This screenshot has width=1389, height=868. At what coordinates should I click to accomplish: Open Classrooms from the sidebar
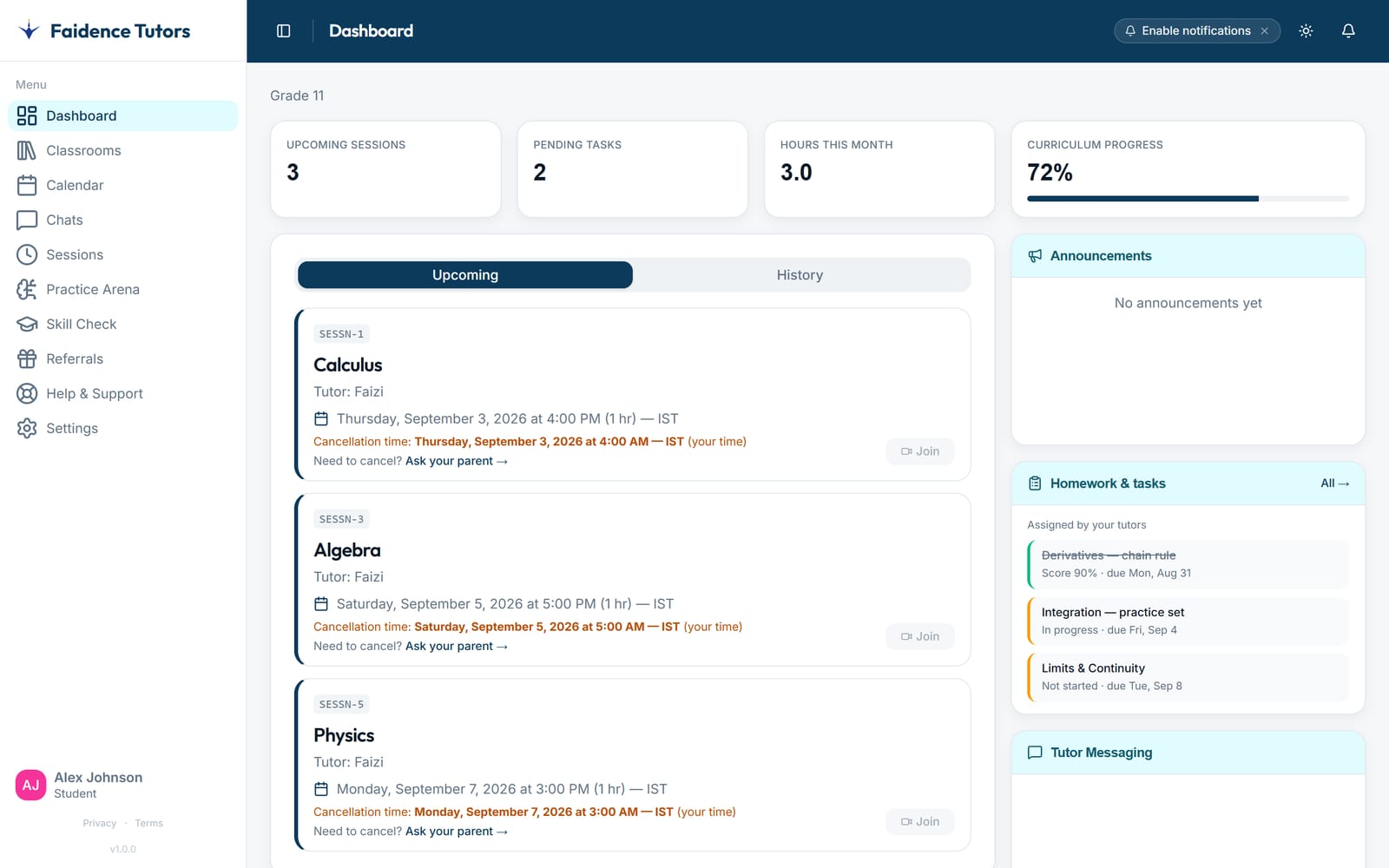pyautogui.click(x=122, y=150)
